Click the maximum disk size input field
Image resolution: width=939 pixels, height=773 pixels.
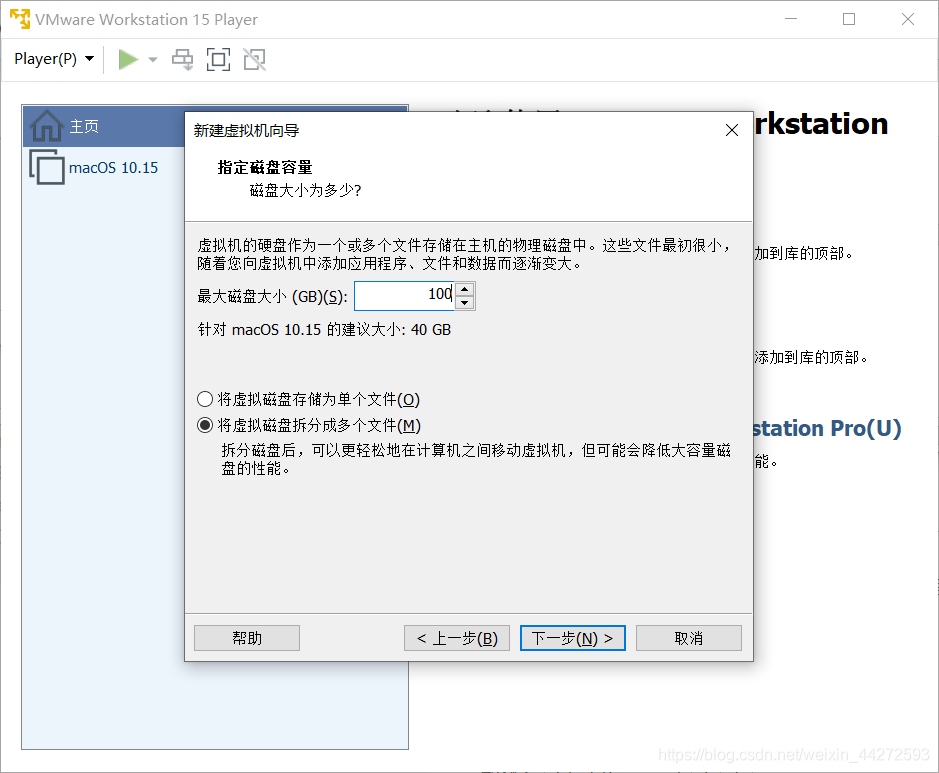[x=403, y=295]
